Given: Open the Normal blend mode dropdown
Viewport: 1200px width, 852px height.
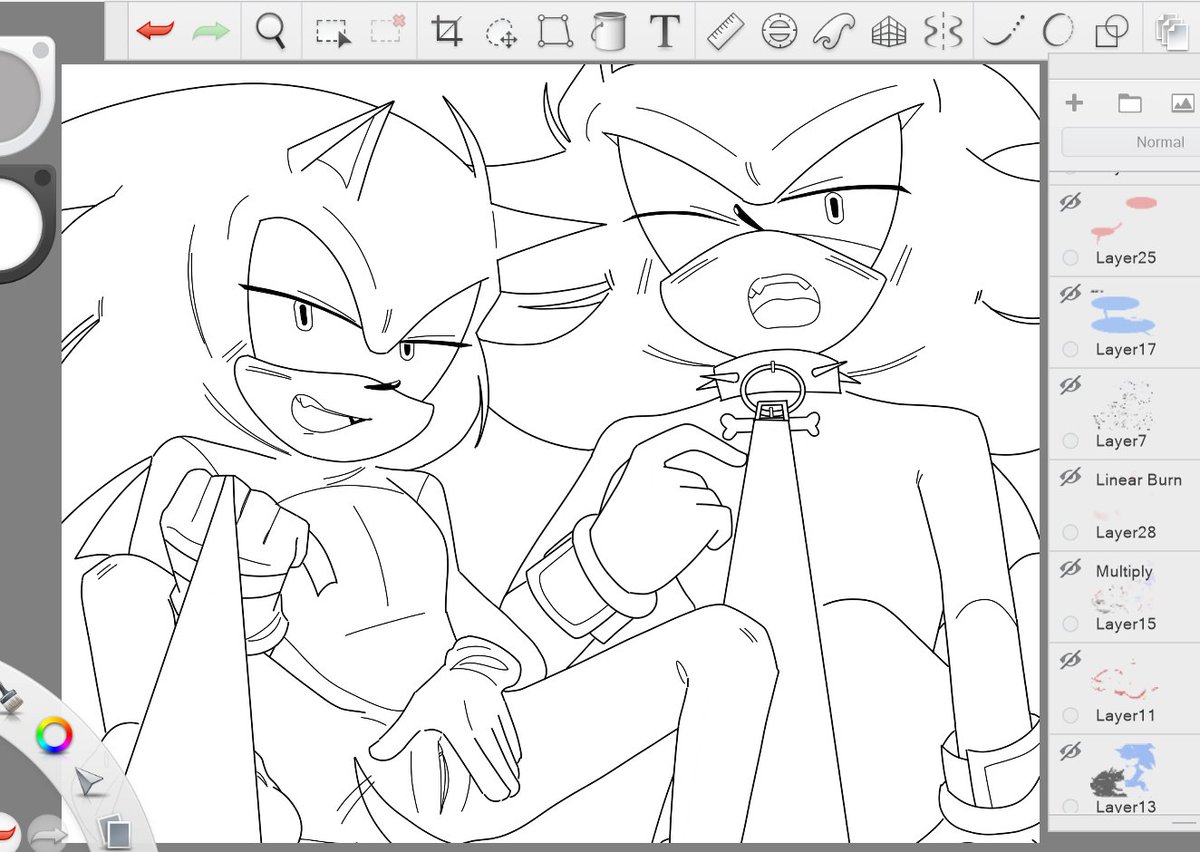Looking at the screenshot, I should point(1130,142).
